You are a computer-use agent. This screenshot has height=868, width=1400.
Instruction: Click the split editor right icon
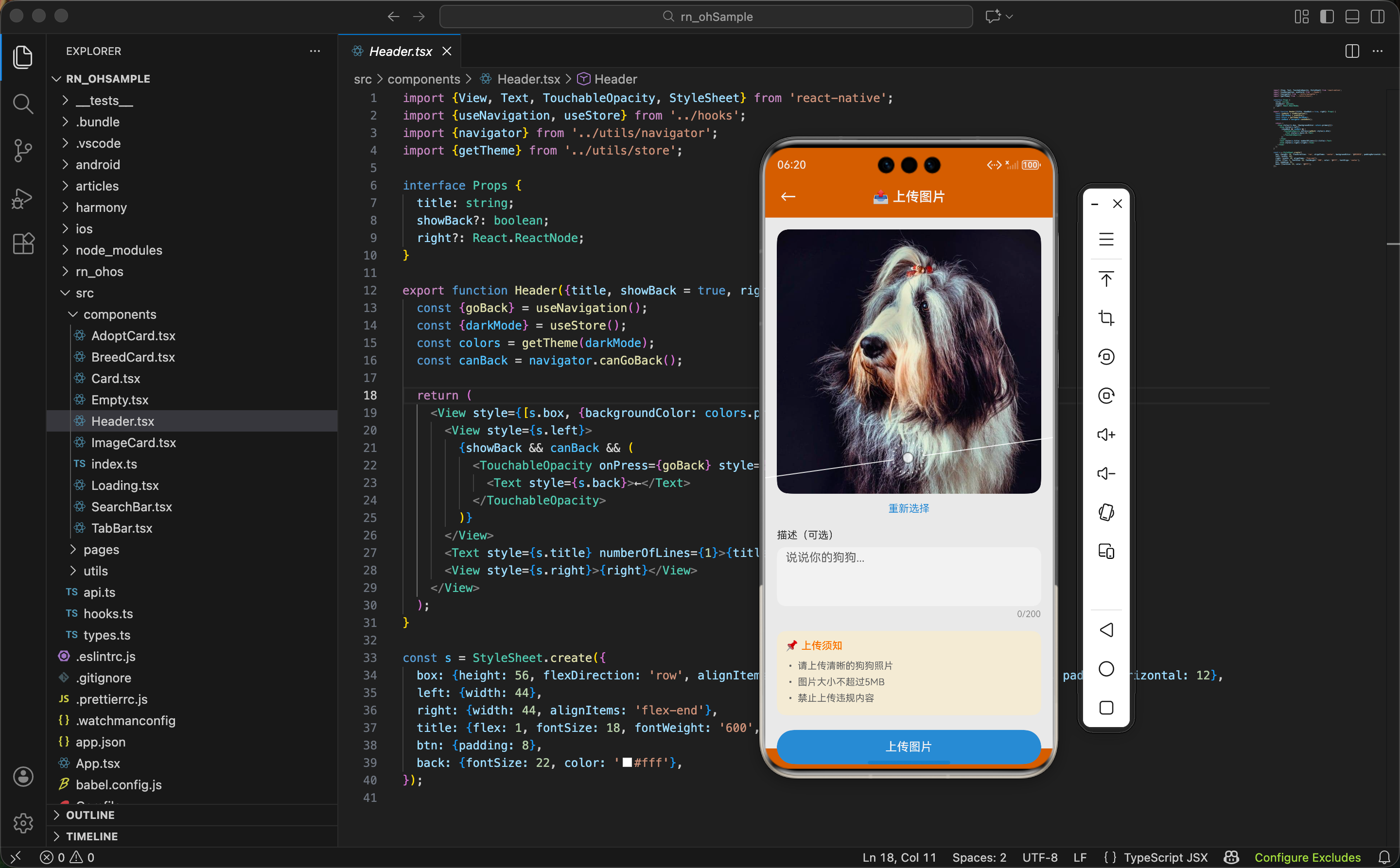coord(1352,51)
